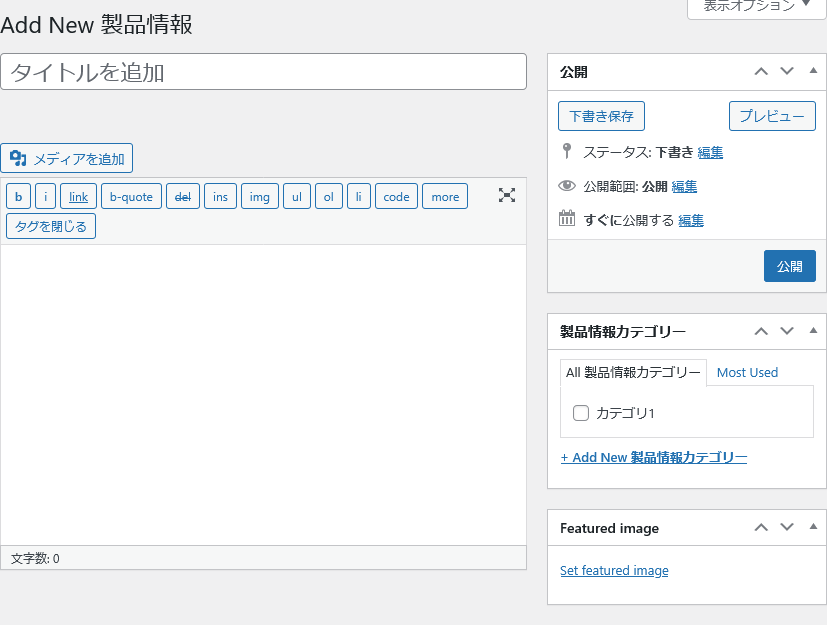Switch to the Most Used tab

click(x=747, y=372)
